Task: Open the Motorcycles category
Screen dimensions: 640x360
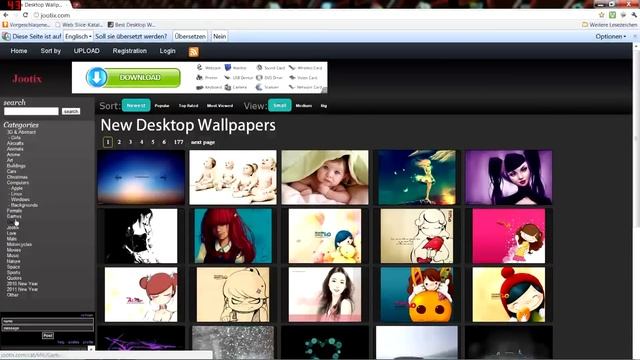Action: [x=19, y=244]
